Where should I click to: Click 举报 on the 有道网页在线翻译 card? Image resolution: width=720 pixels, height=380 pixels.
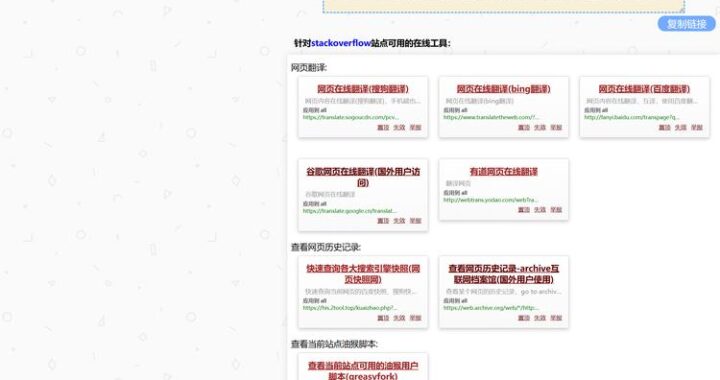[556, 210]
